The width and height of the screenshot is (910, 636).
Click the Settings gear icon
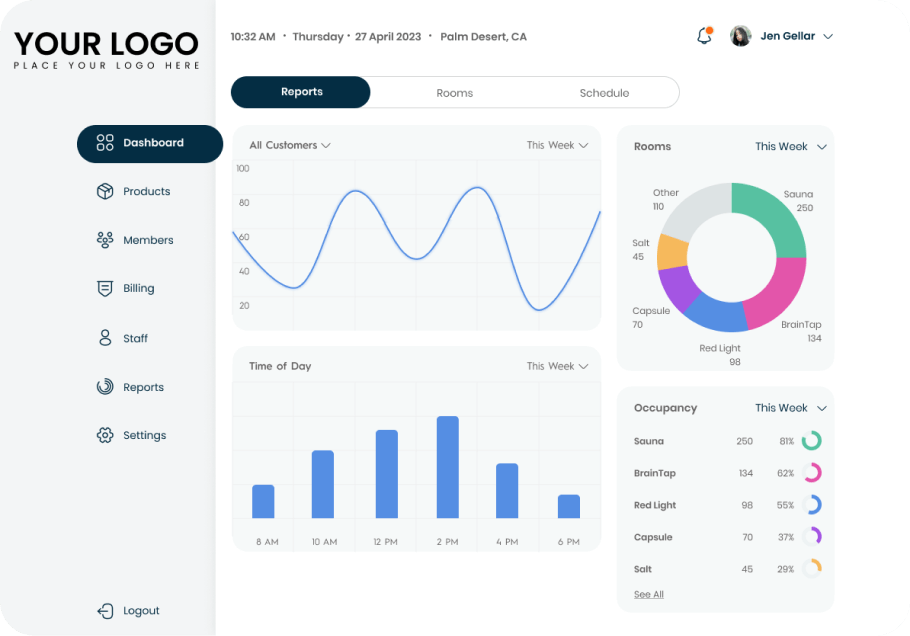105,435
